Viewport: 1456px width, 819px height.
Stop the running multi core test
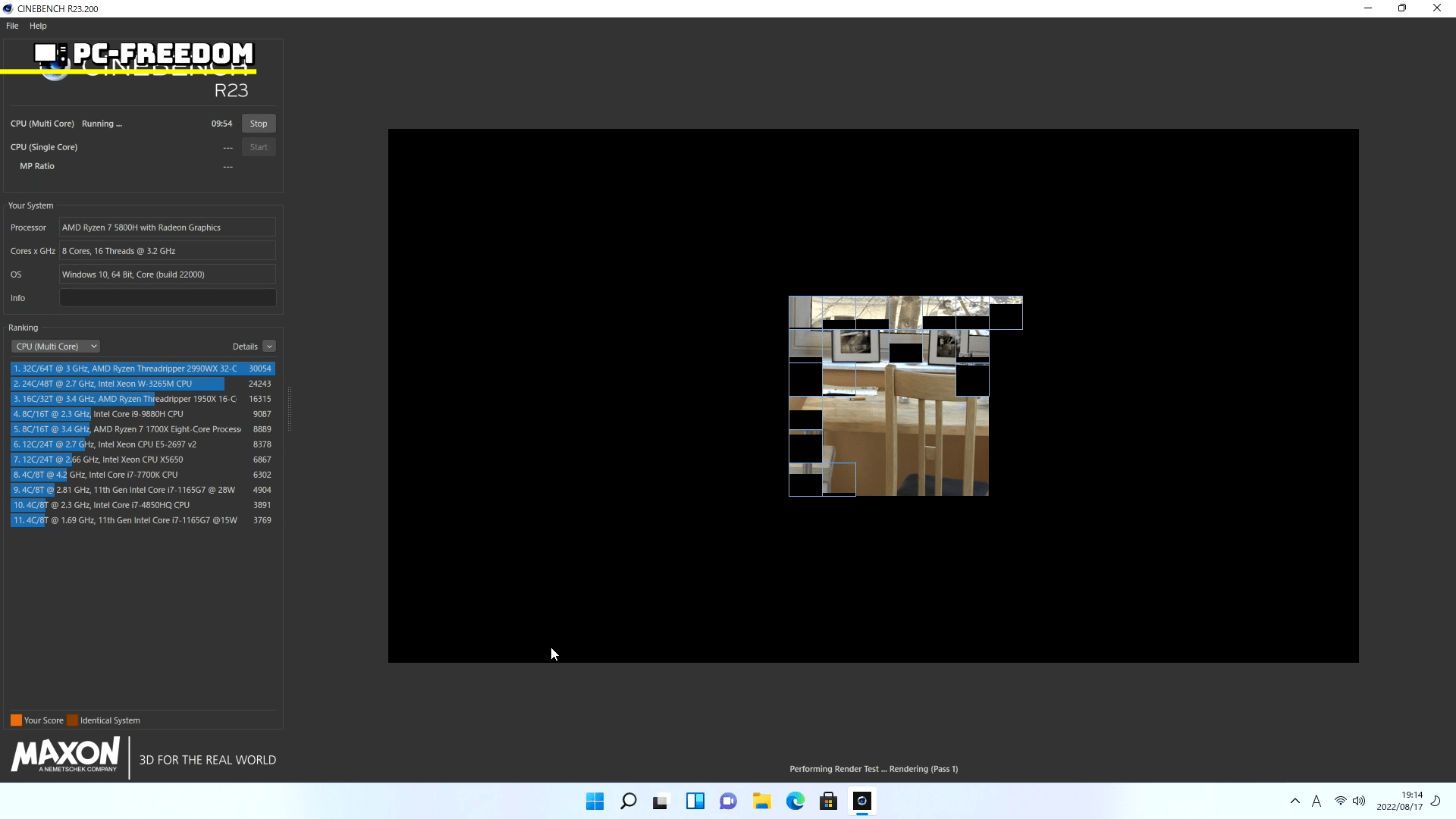tap(259, 124)
